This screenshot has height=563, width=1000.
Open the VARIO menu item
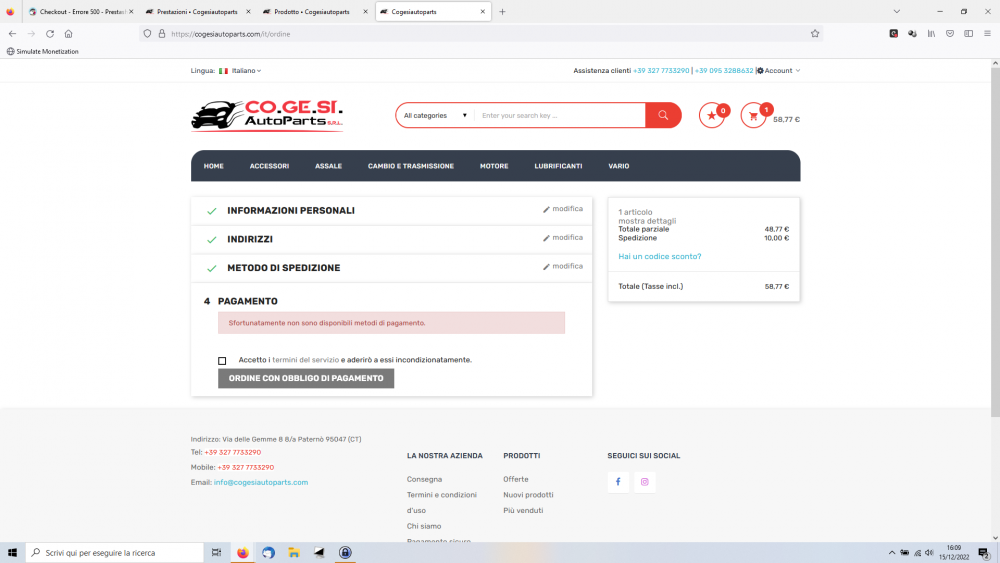tap(619, 166)
